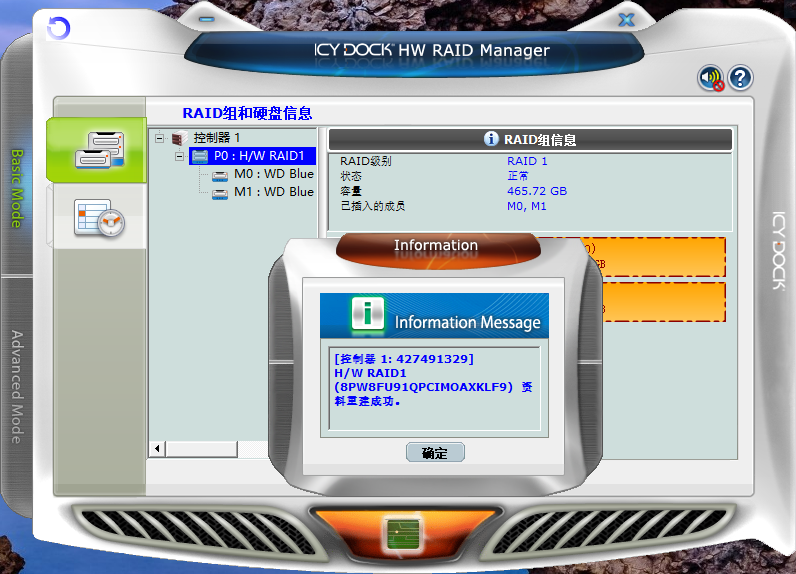Open the event log schedule sidebar icon
This screenshot has height=574, width=796.
[x=100, y=217]
